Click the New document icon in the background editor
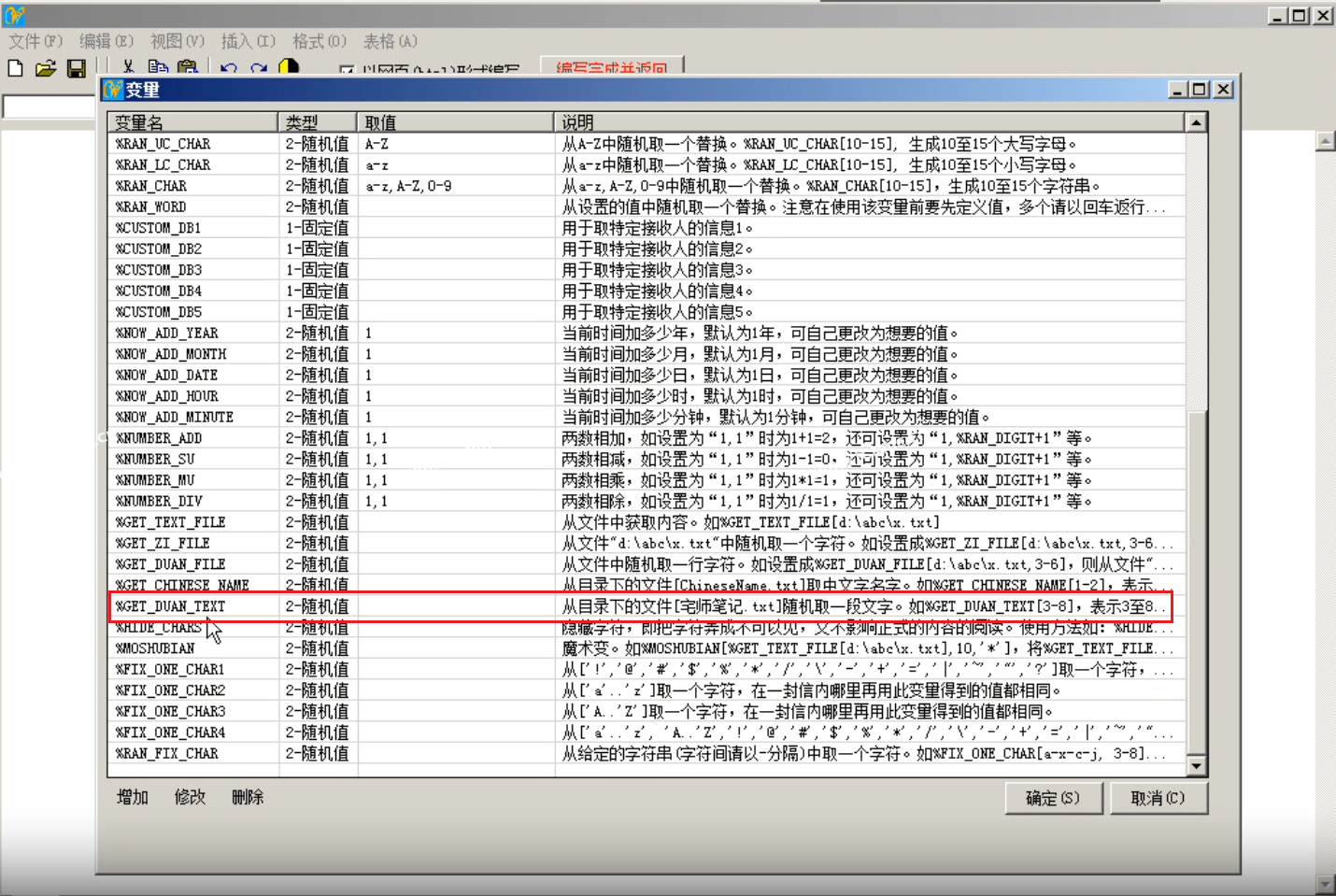 tap(15, 68)
